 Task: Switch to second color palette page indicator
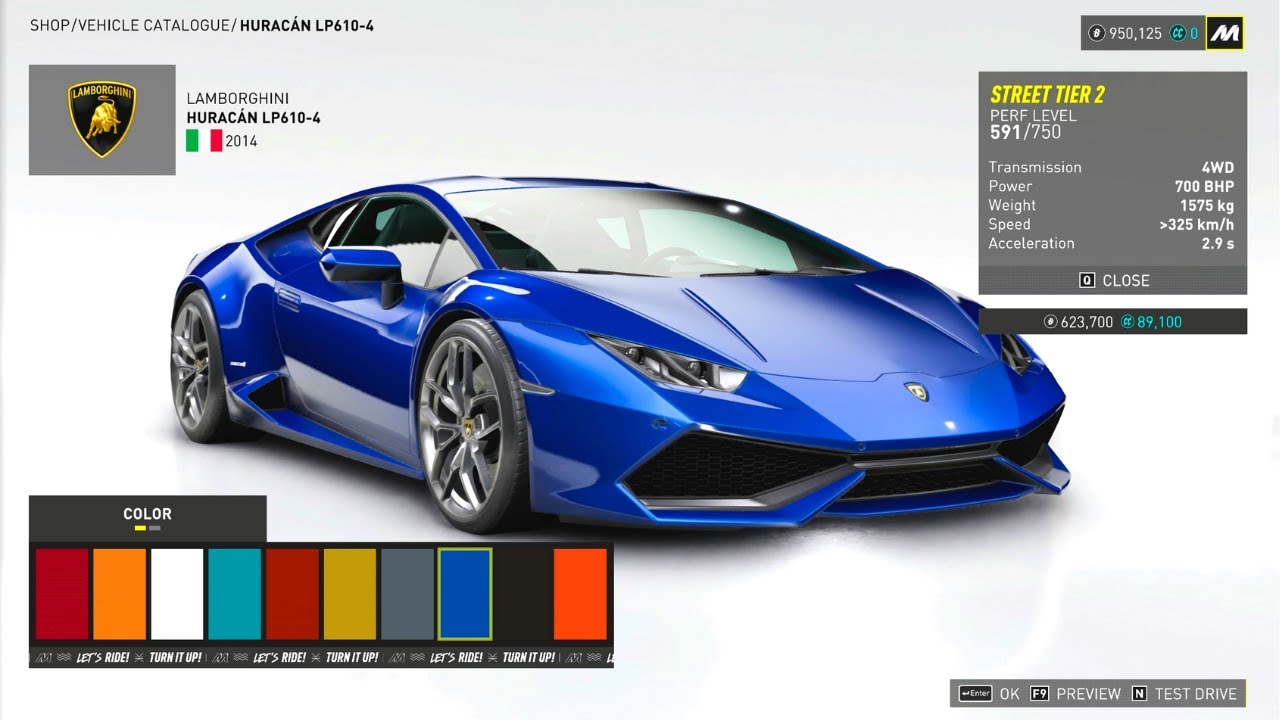[154, 528]
